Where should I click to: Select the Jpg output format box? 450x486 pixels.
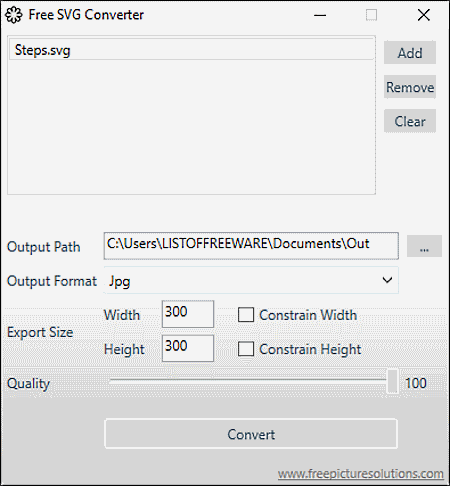[x=251, y=280]
